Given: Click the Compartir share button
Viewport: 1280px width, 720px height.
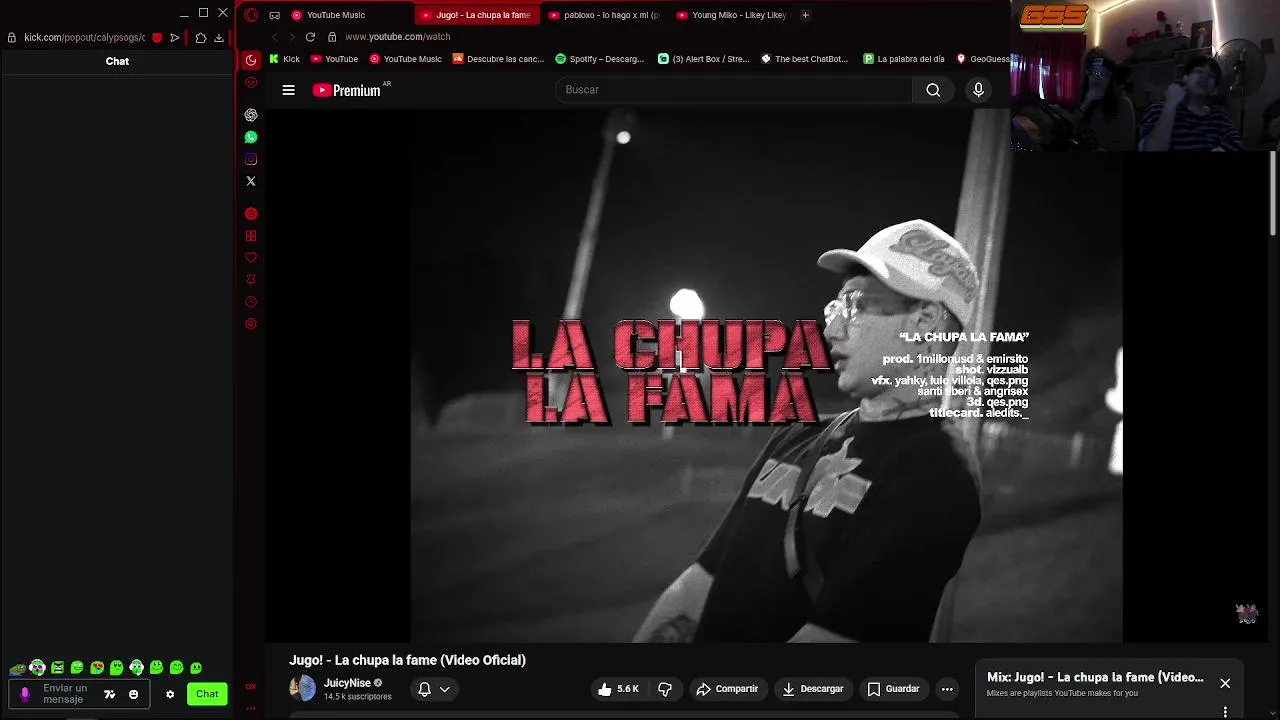Looking at the screenshot, I should click(727, 689).
